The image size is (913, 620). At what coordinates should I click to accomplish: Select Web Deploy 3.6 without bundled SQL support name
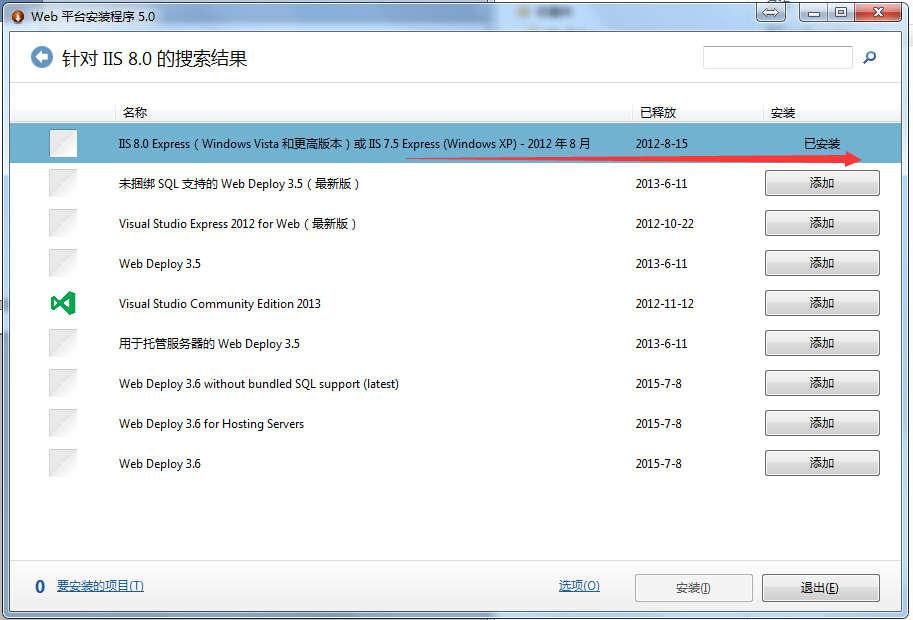coord(259,384)
